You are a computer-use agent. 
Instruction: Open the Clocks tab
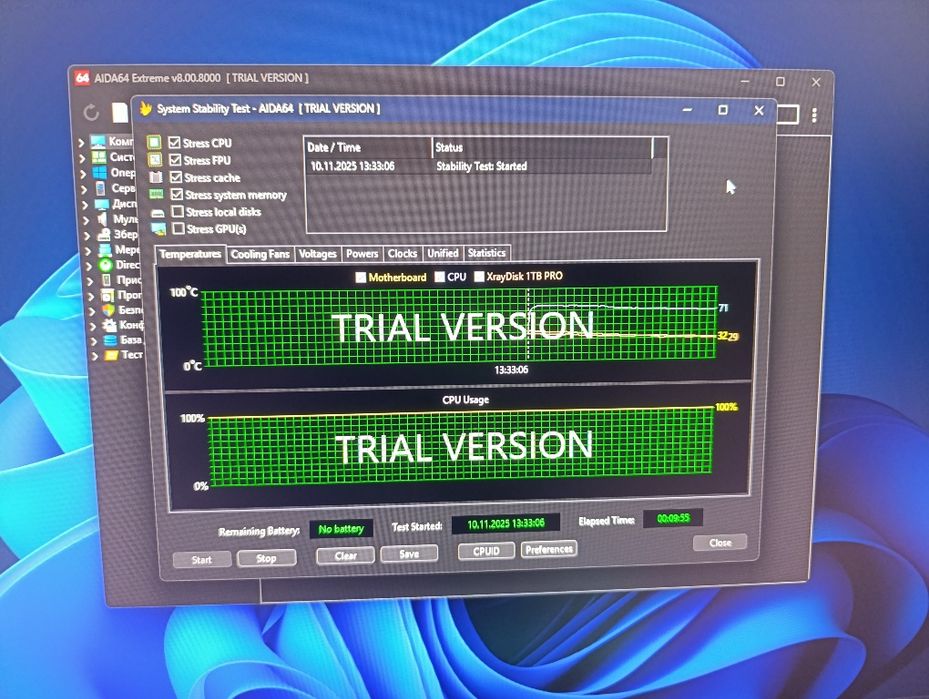tap(403, 254)
